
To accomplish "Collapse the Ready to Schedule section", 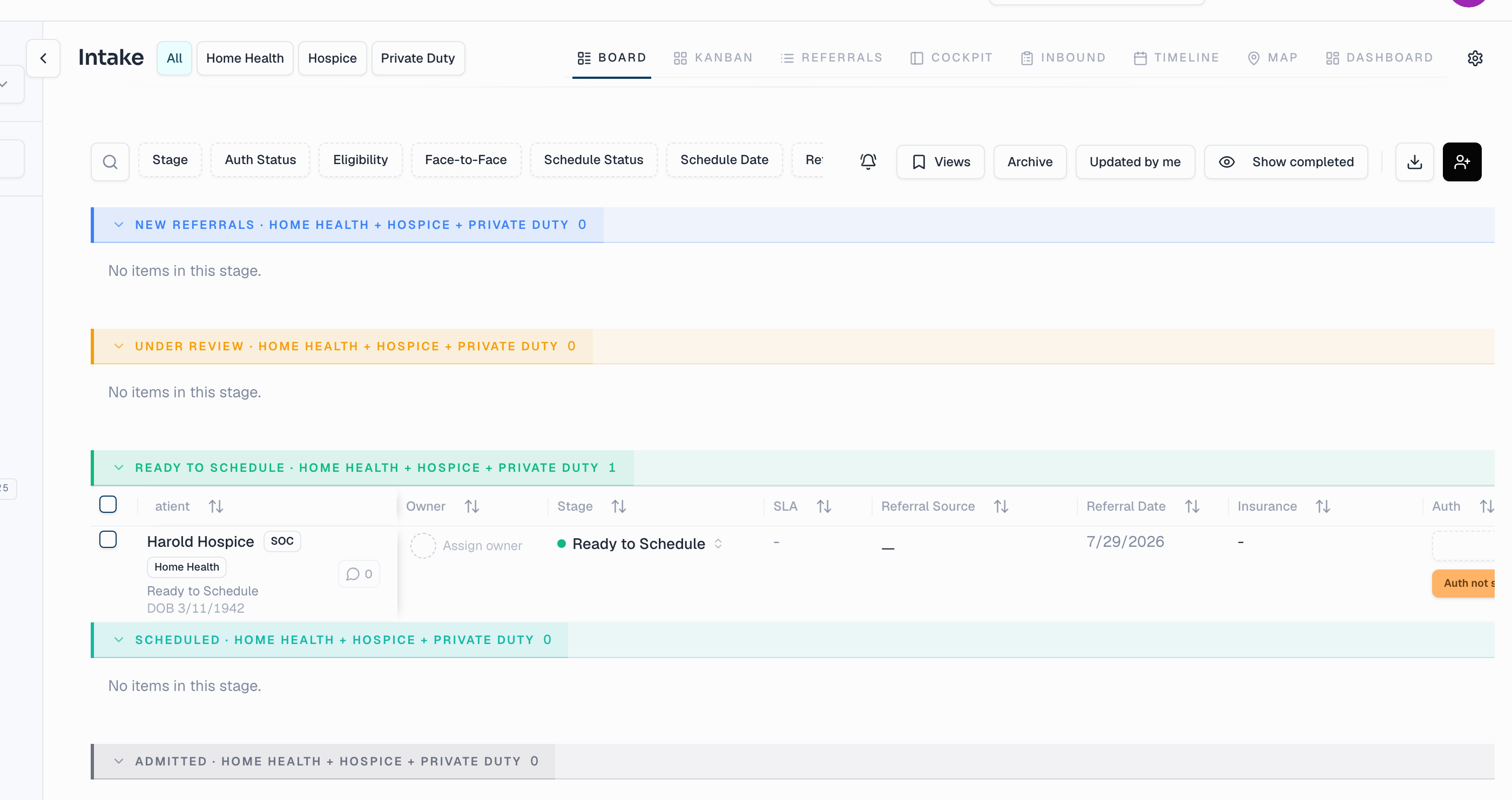I will (x=119, y=468).
